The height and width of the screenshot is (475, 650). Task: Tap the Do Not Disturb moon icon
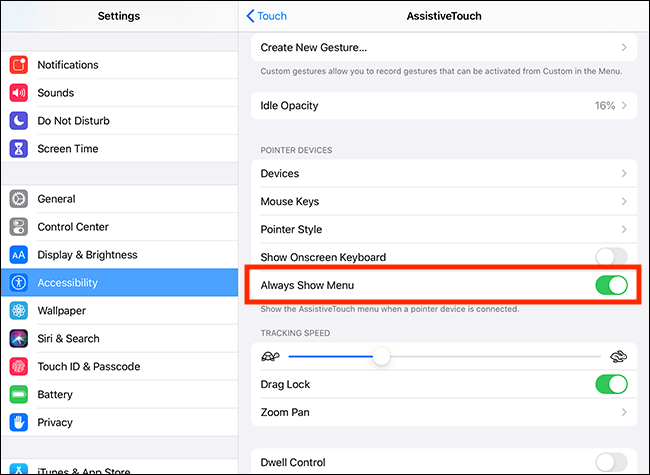[19, 121]
